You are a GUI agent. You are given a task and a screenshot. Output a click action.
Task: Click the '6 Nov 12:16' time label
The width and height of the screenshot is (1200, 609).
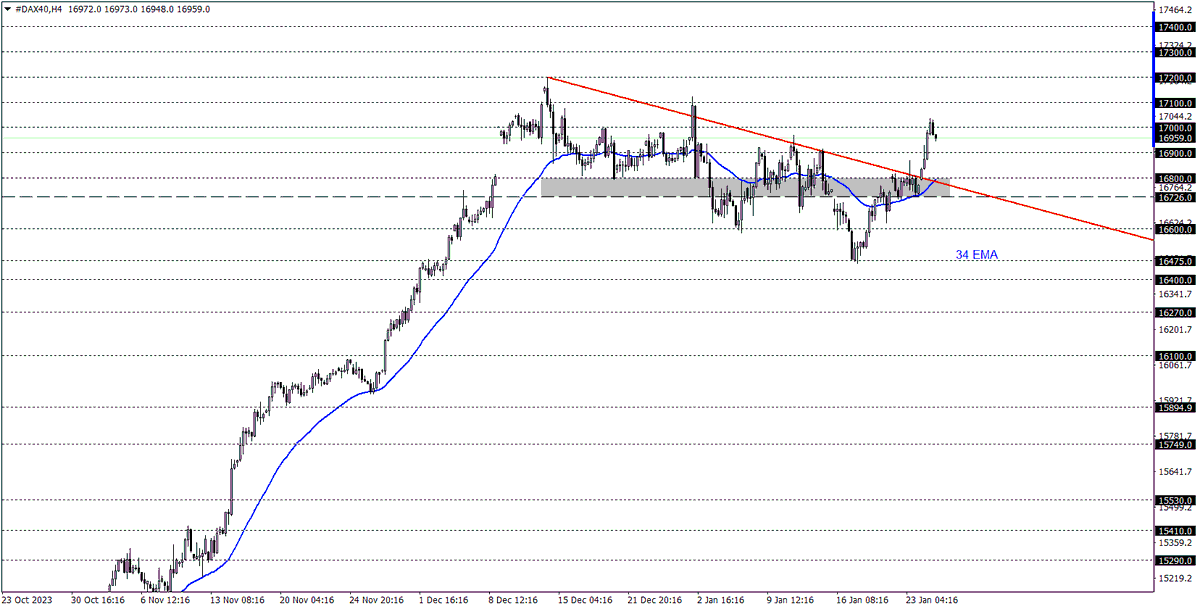(165, 600)
